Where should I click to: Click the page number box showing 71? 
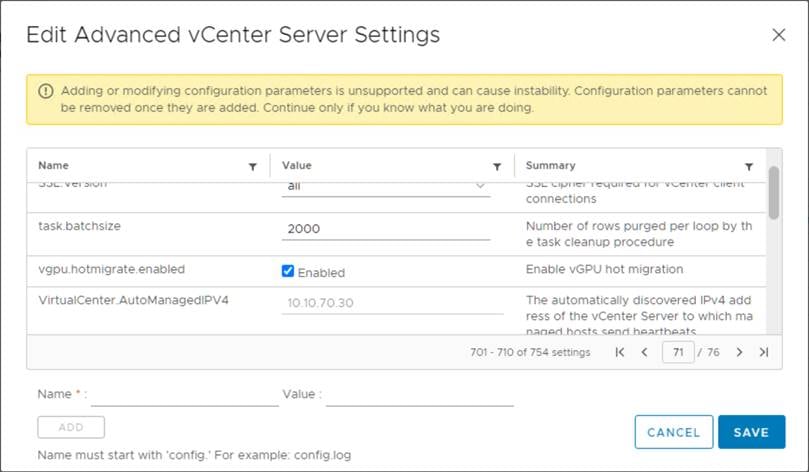tap(678, 352)
